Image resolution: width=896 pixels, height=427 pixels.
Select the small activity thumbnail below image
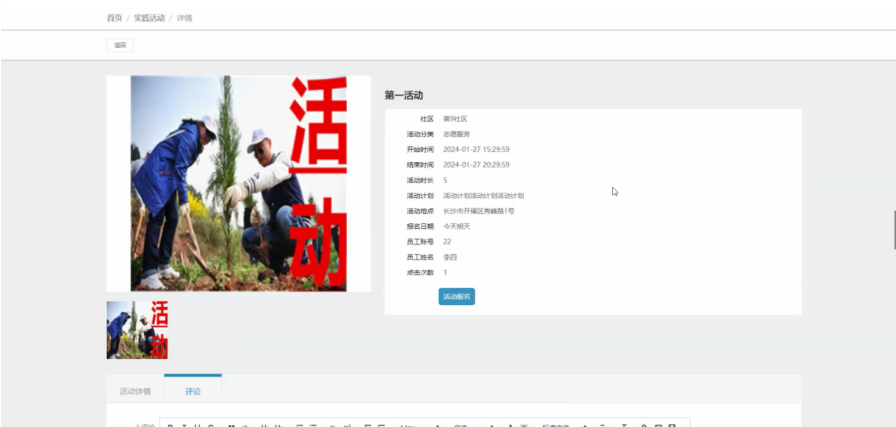[137, 330]
